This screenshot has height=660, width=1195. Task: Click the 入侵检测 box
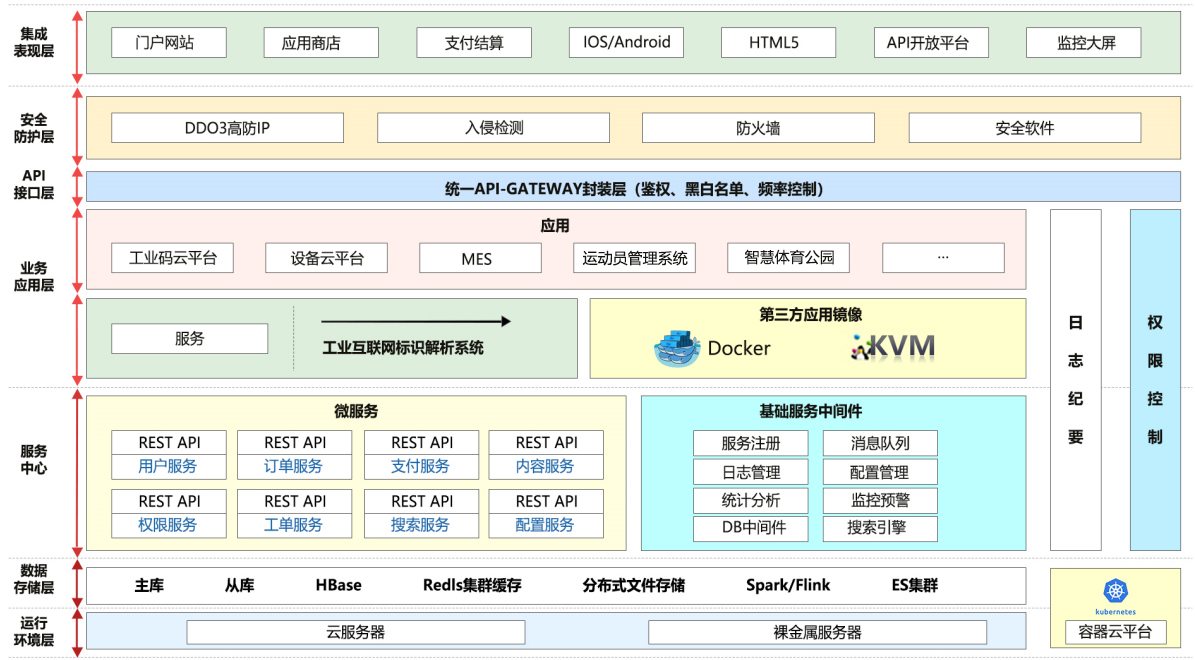[x=493, y=128]
